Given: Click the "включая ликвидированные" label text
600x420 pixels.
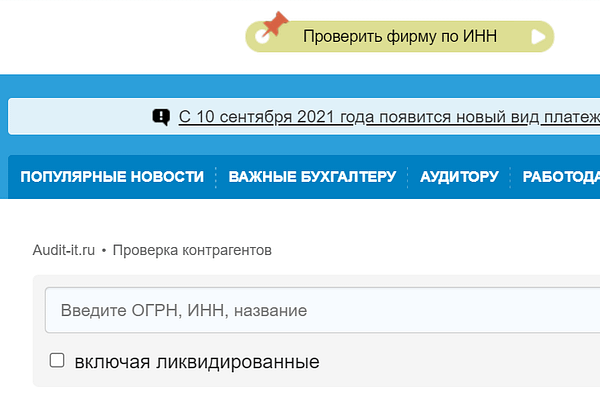Looking at the screenshot, I should (x=196, y=361).
